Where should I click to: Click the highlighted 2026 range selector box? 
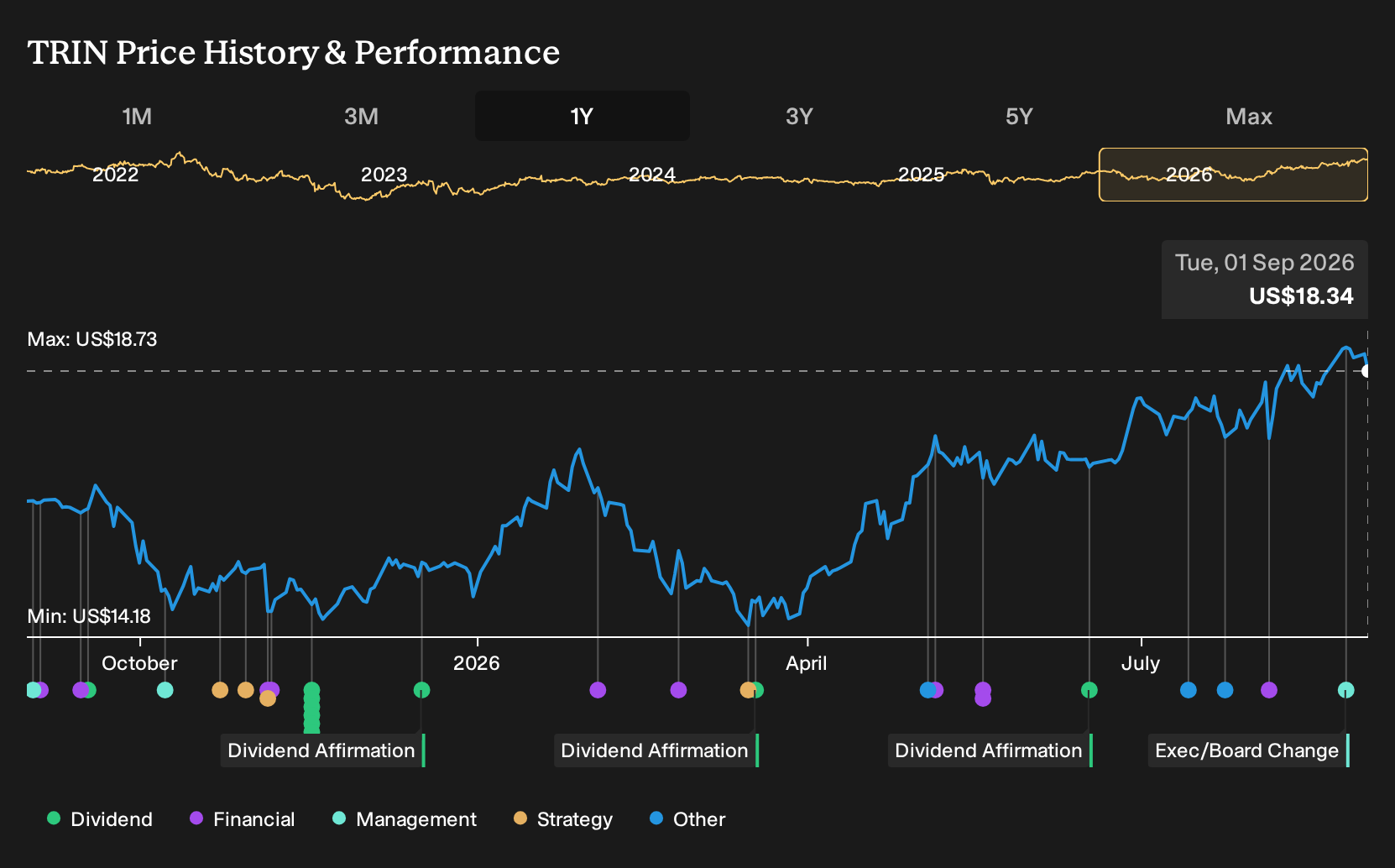click(x=1233, y=175)
